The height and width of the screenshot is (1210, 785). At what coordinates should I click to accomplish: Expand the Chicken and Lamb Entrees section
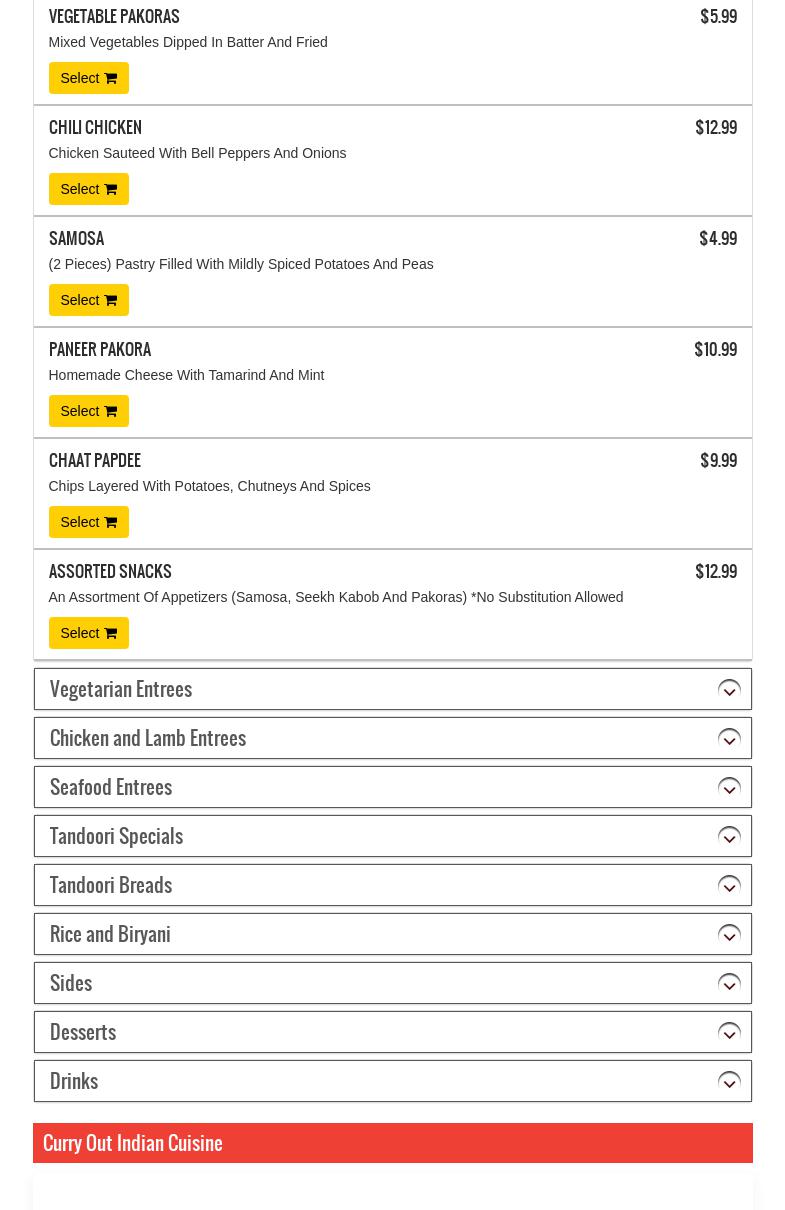point(148,738)
